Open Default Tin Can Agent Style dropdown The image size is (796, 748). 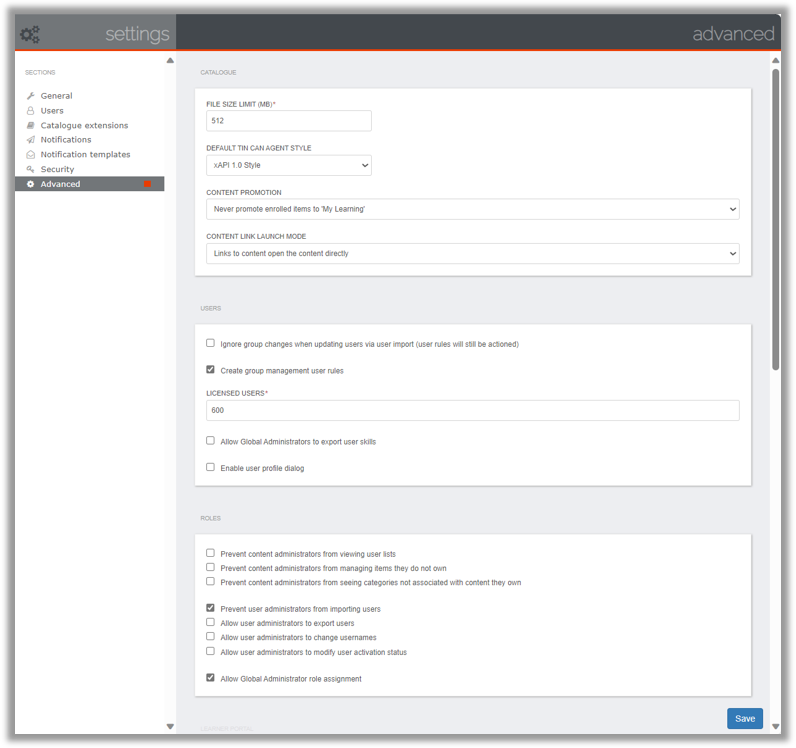[289, 165]
